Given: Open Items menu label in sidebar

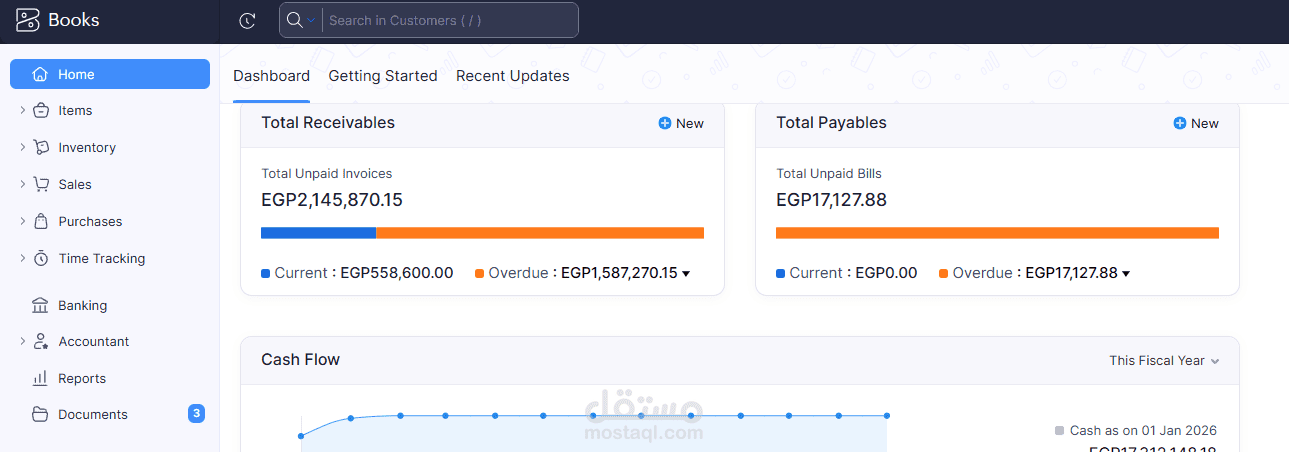Looking at the screenshot, I should pos(75,111).
